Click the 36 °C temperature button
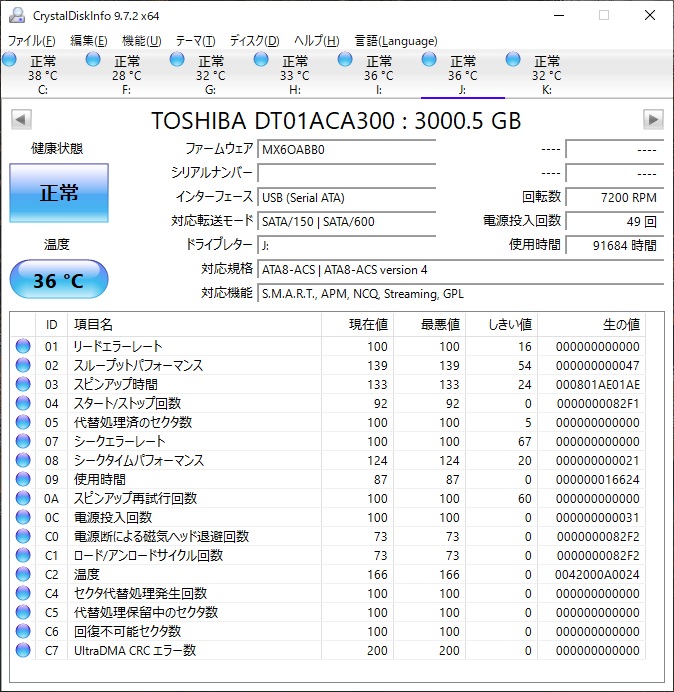Screen dimensions: 674x692 pos(59,281)
